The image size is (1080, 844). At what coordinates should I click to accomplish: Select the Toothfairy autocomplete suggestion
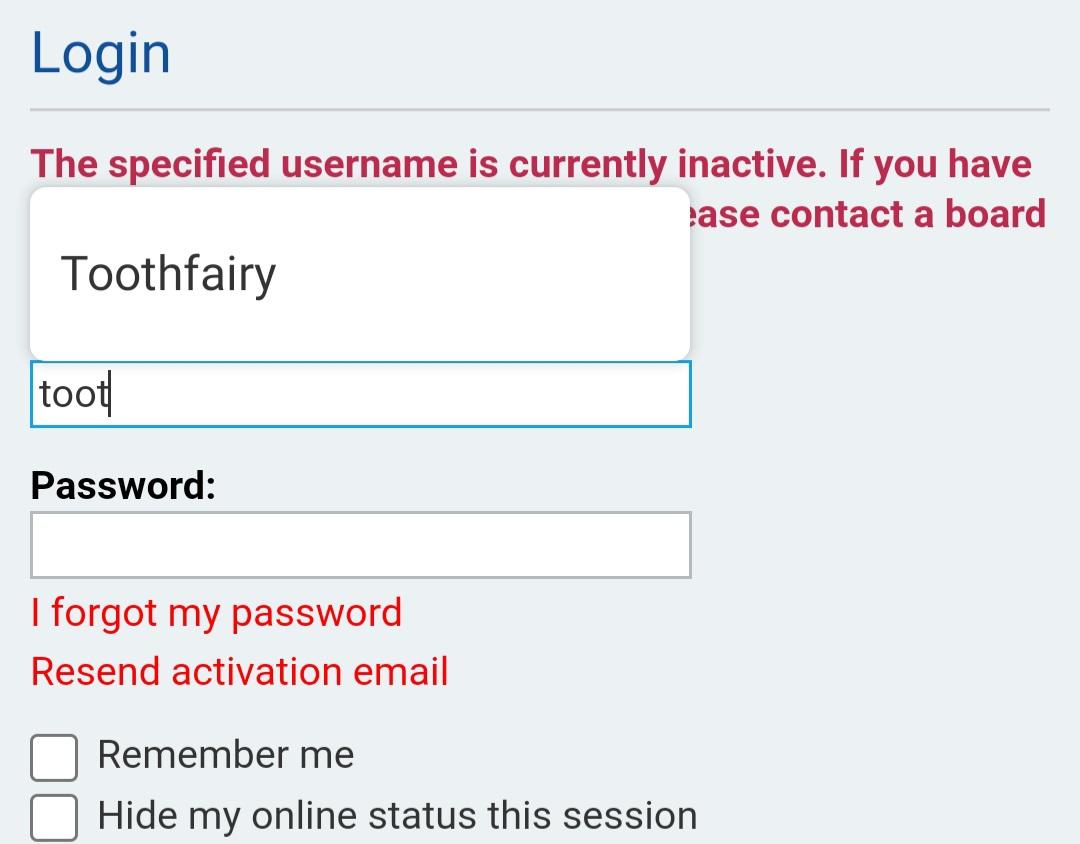[169, 274]
